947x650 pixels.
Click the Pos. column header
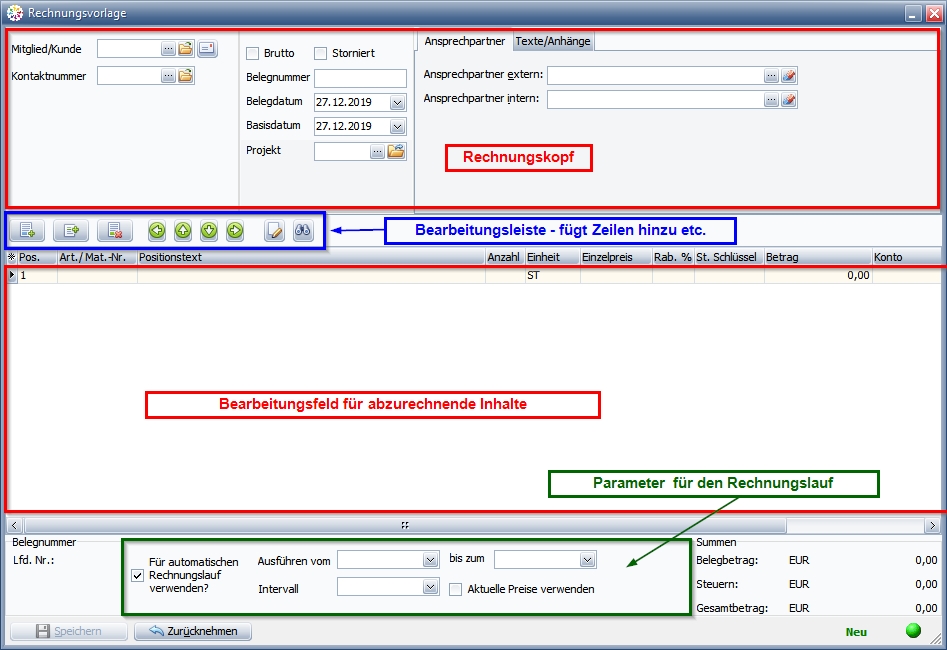coord(37,257)
